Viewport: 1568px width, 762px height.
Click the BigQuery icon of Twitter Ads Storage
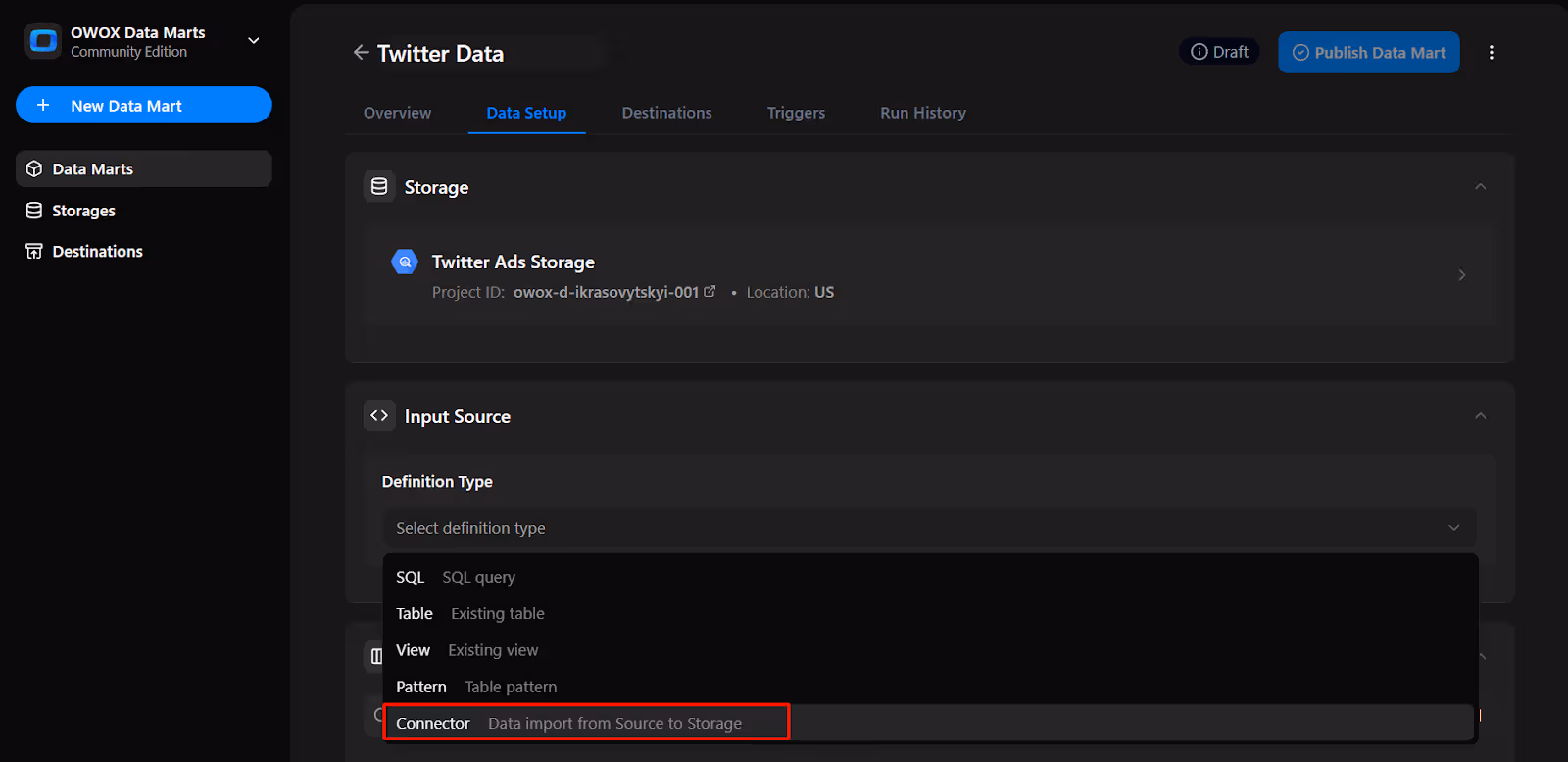click(405, 262)
